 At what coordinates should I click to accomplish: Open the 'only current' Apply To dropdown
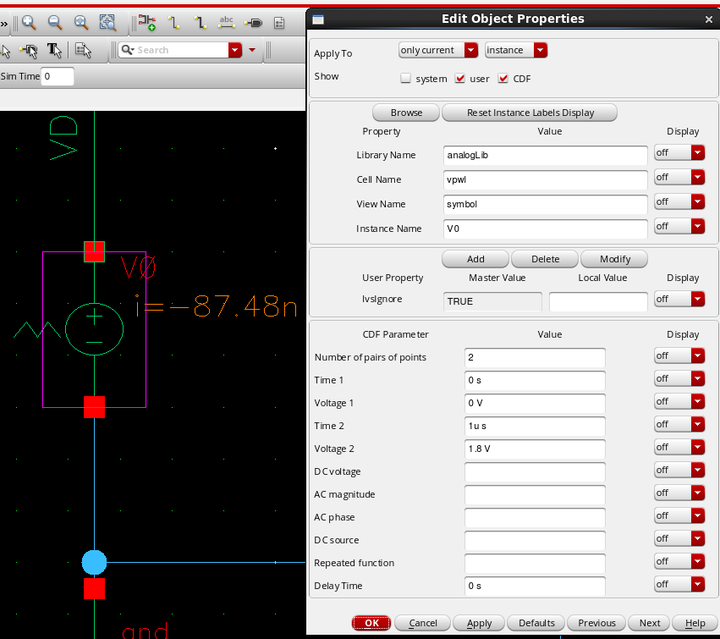(x=439, y=50)
